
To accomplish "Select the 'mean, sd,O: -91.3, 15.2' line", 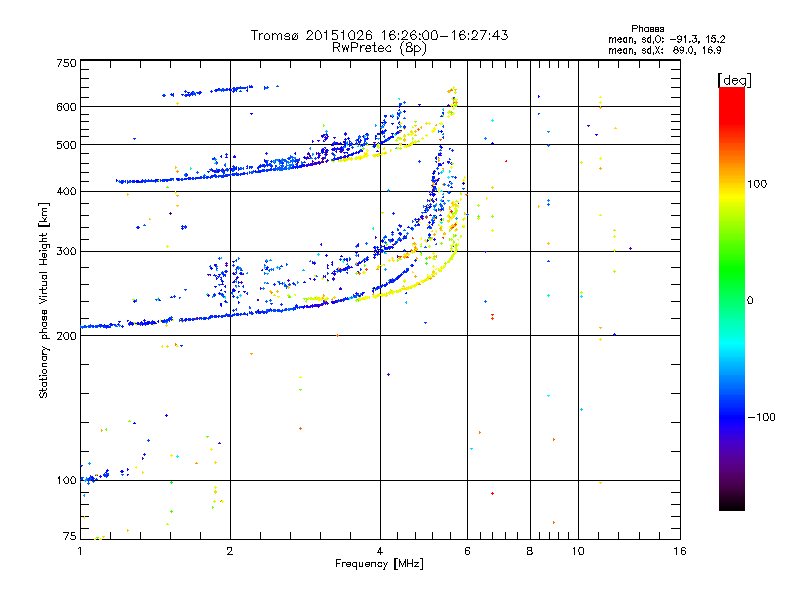I will (666, 39).
